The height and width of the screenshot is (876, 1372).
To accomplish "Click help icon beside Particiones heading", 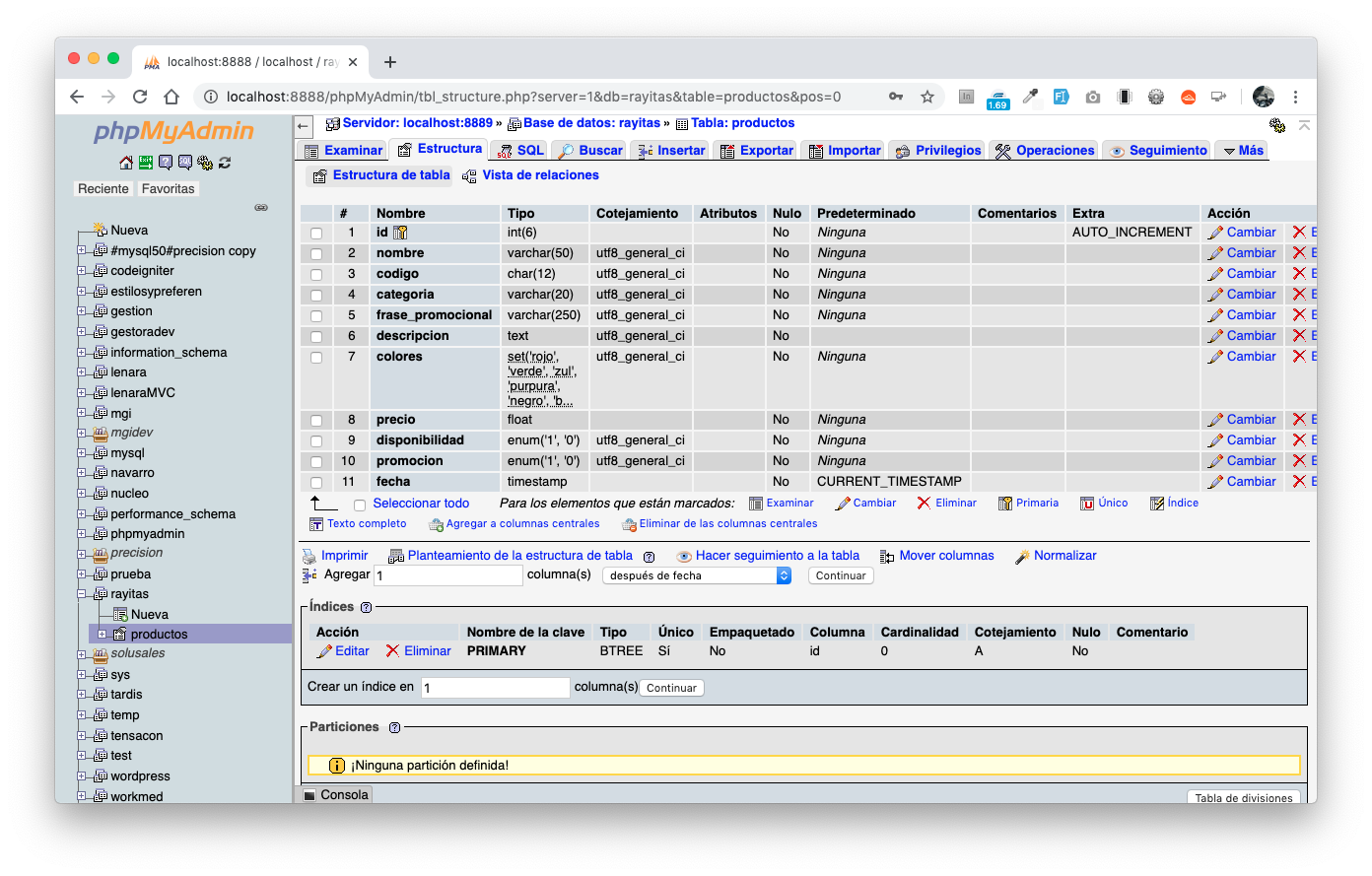I will click(x=394, y=728).
